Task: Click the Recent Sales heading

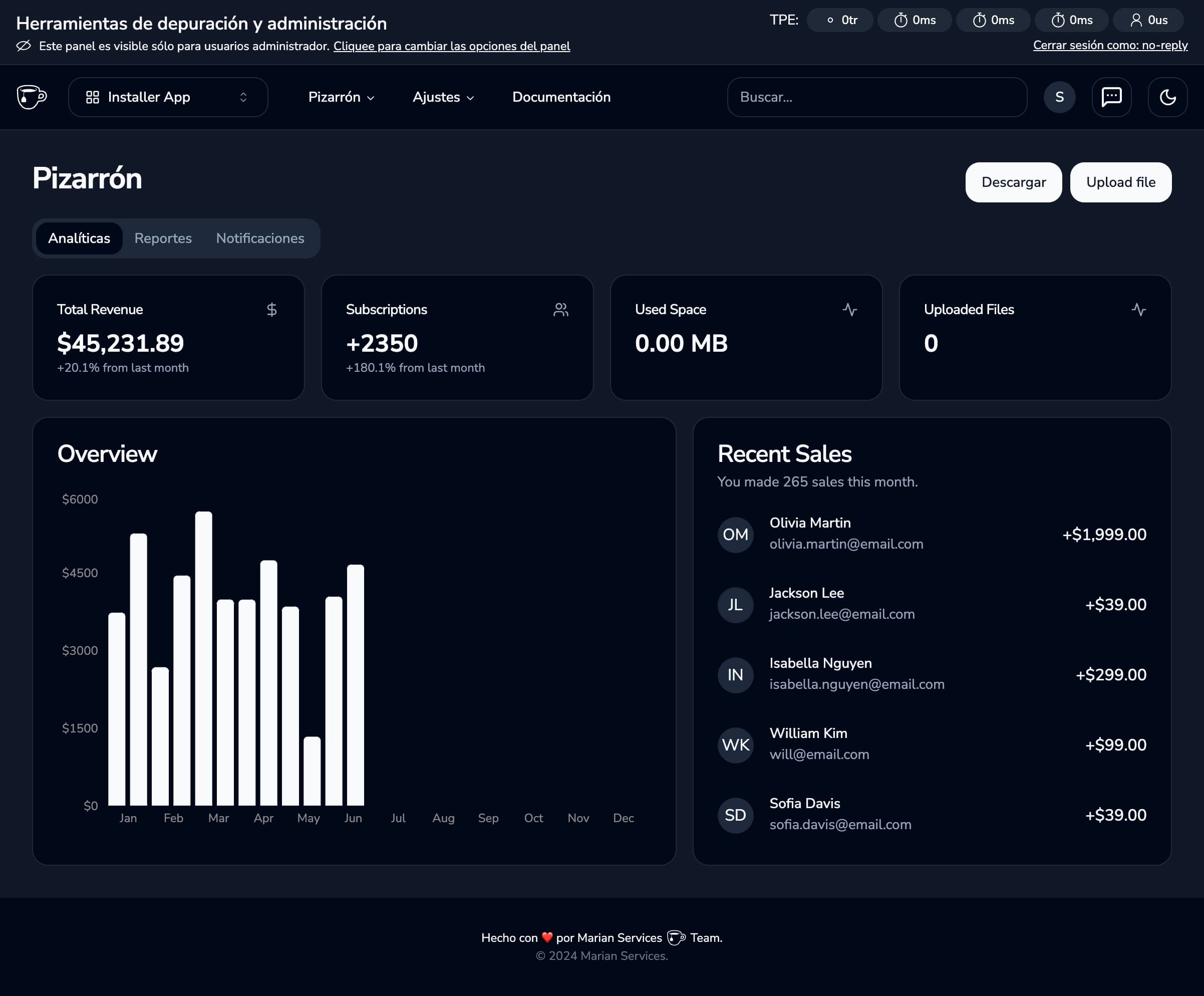Action: point(784,453)
